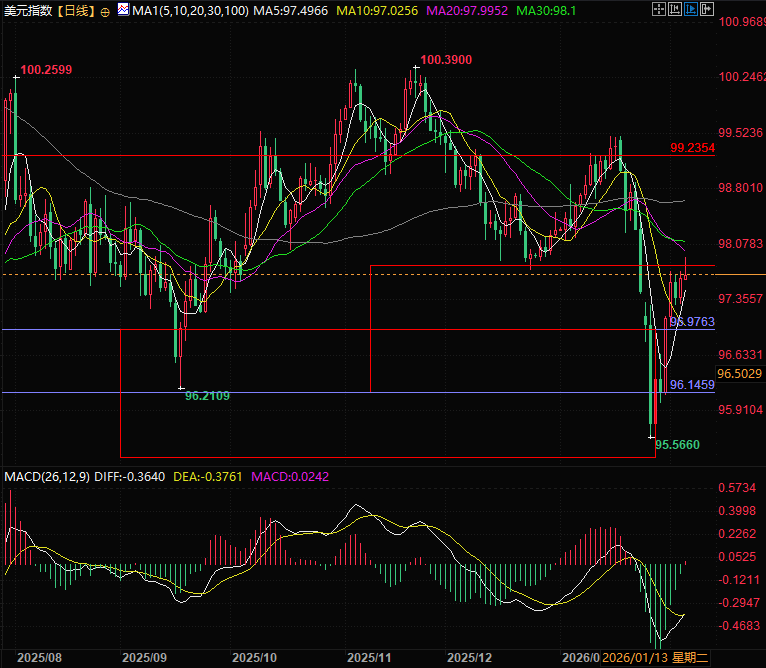Open the MACD(26,12,9) indicator parameters
This screenshot has width=766, height=668.
click(x=50, y=475)
